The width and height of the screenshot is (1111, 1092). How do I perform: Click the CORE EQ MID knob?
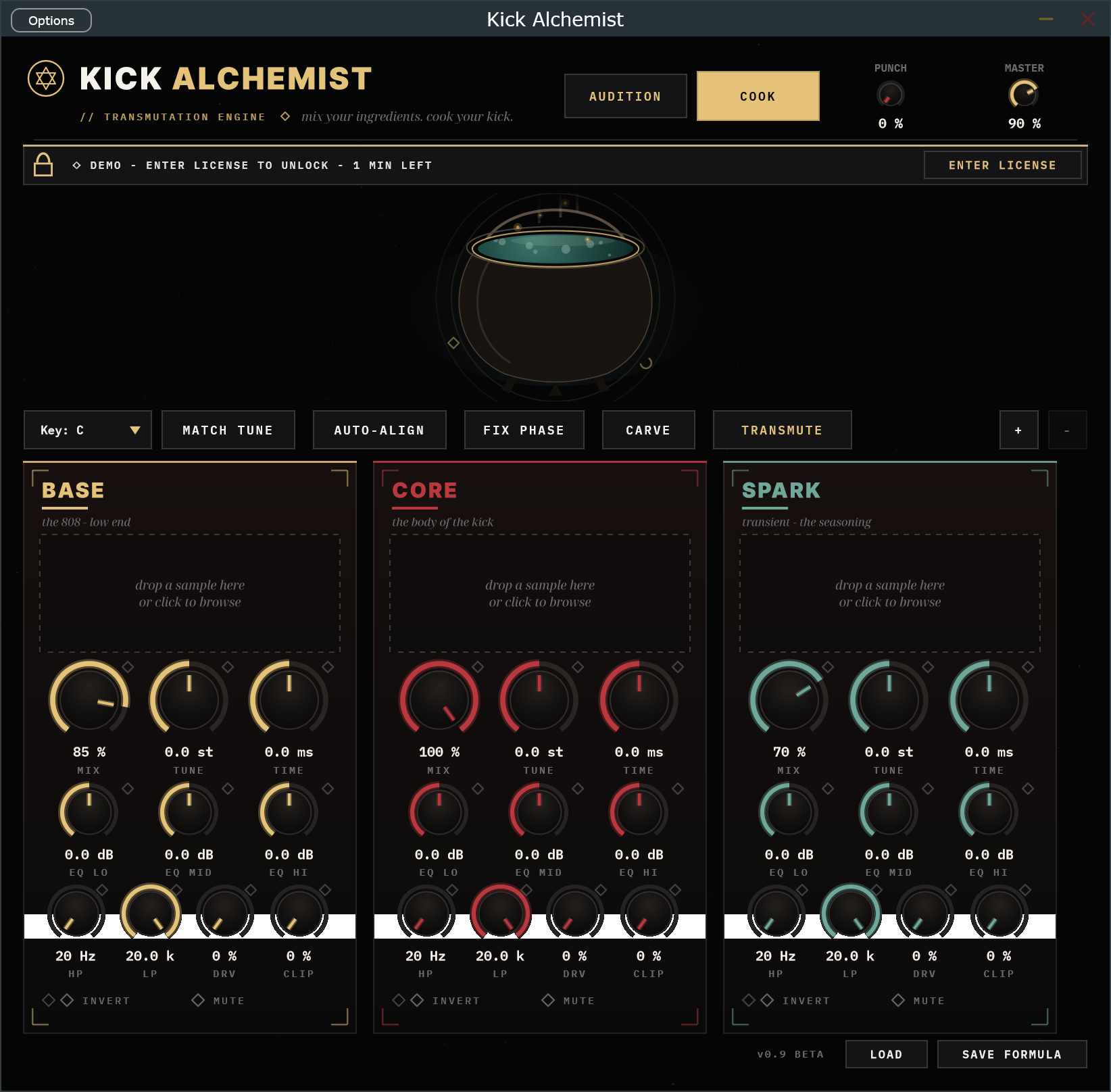tap(539, 812)
